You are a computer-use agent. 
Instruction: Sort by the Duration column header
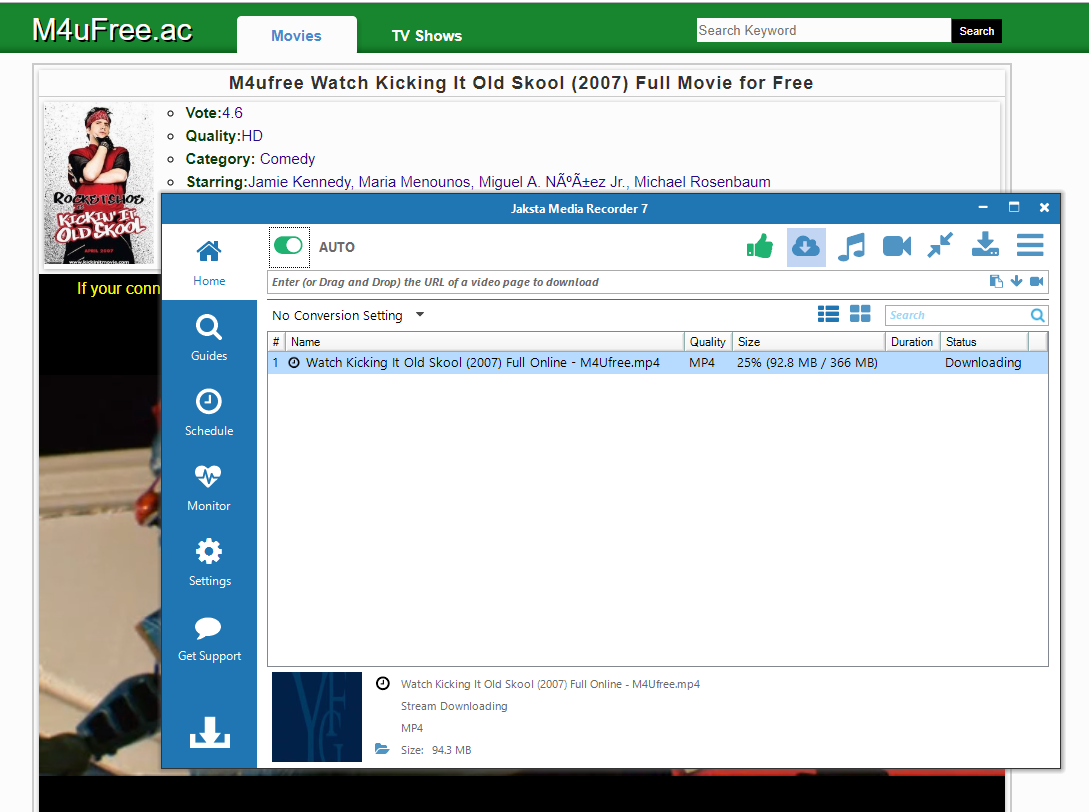click(x=912, y=342)
